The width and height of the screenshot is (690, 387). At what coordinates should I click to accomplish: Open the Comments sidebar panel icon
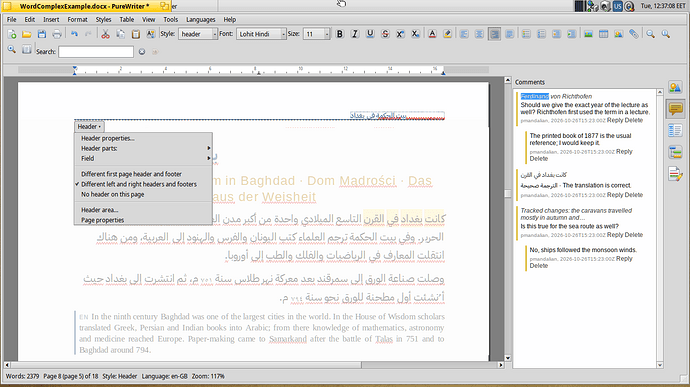675,108
